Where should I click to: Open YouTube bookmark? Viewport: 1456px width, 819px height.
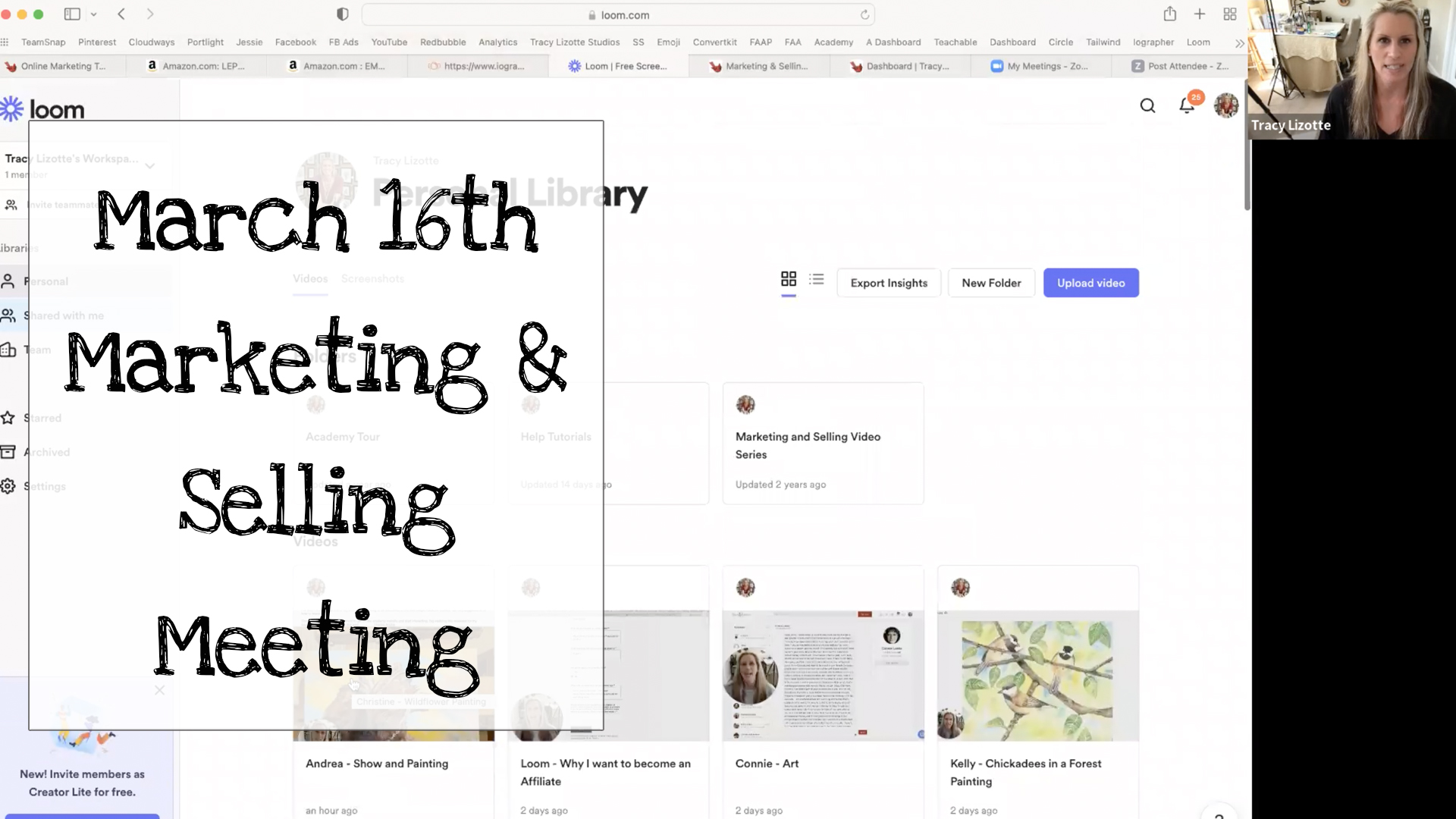click(x=389, y=42)
